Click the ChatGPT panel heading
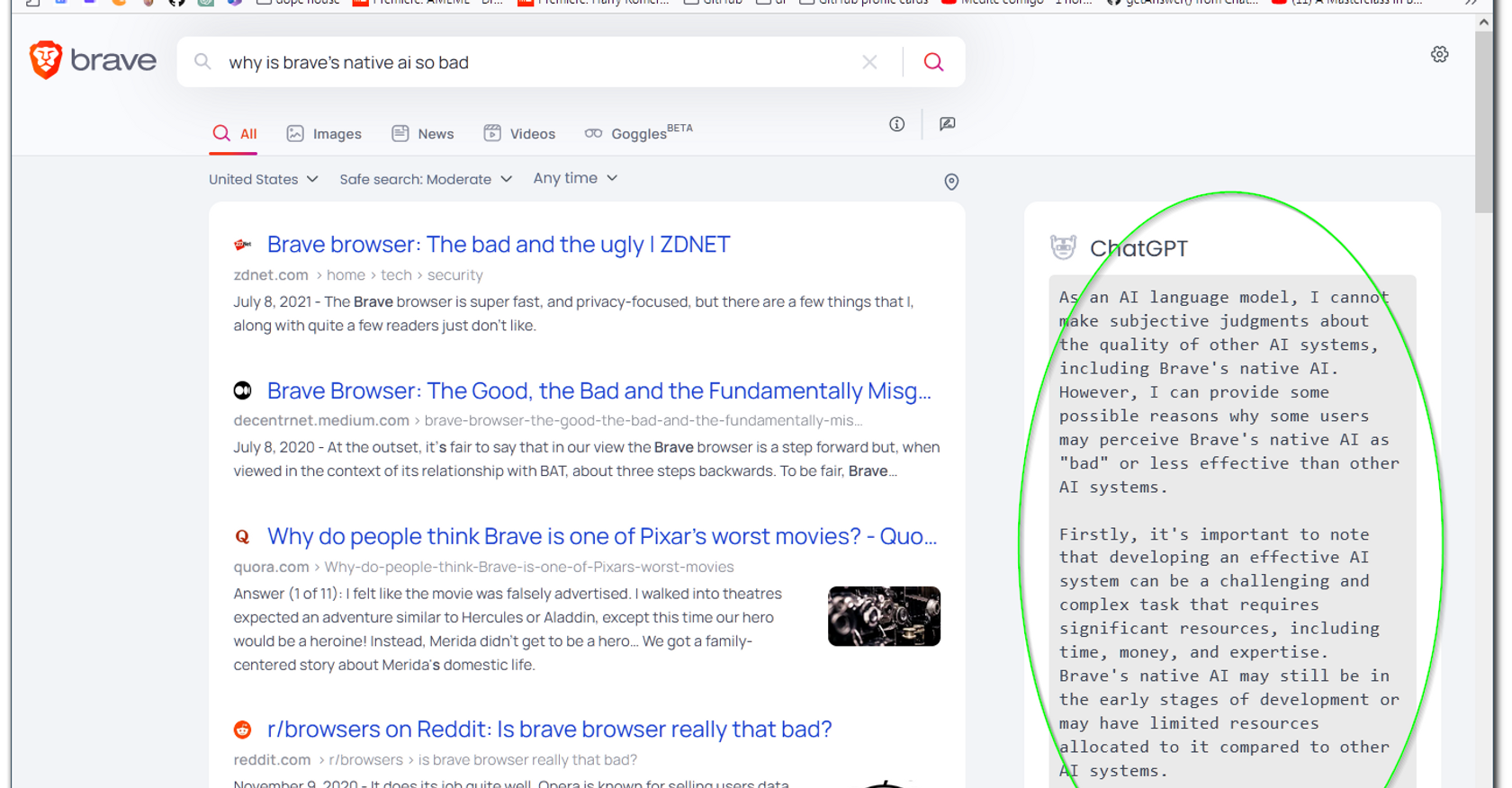 pyautogui.click(x=1138, y=248)
